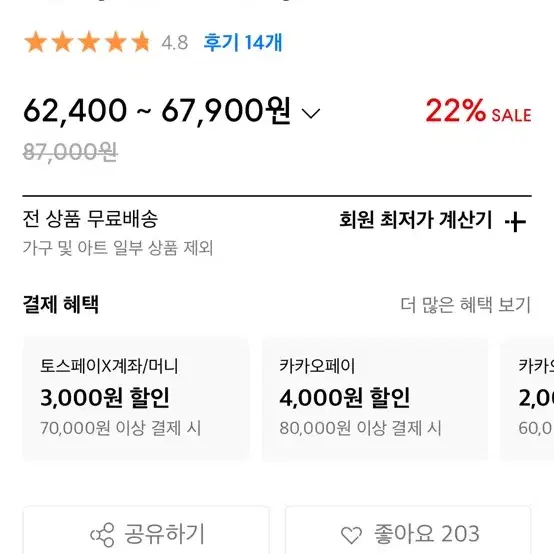Click the 공유하기 button
Viewport: 554px width, 554px height.
(146, 530)
